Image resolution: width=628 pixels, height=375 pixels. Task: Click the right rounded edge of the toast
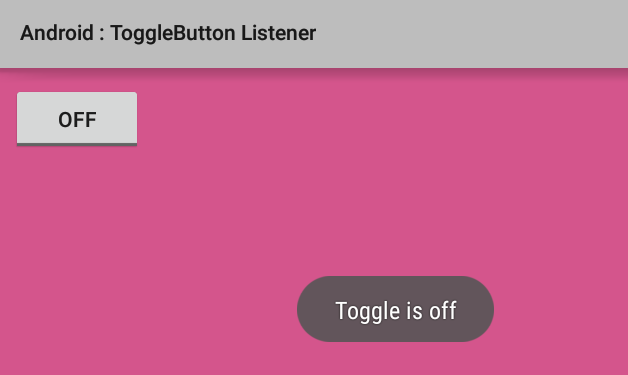(484, 309)
